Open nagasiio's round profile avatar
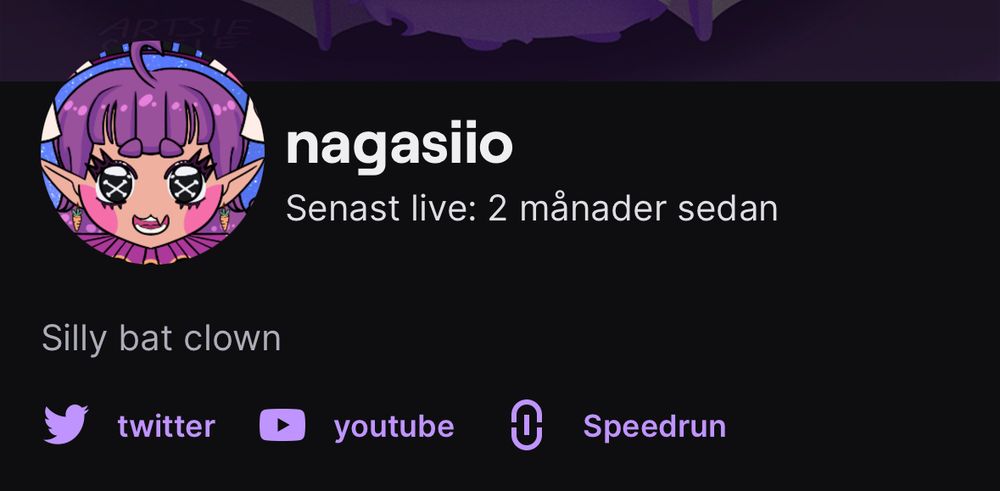Image resolution: width=1000 pixels, height=491 pixels. [153, 152]
